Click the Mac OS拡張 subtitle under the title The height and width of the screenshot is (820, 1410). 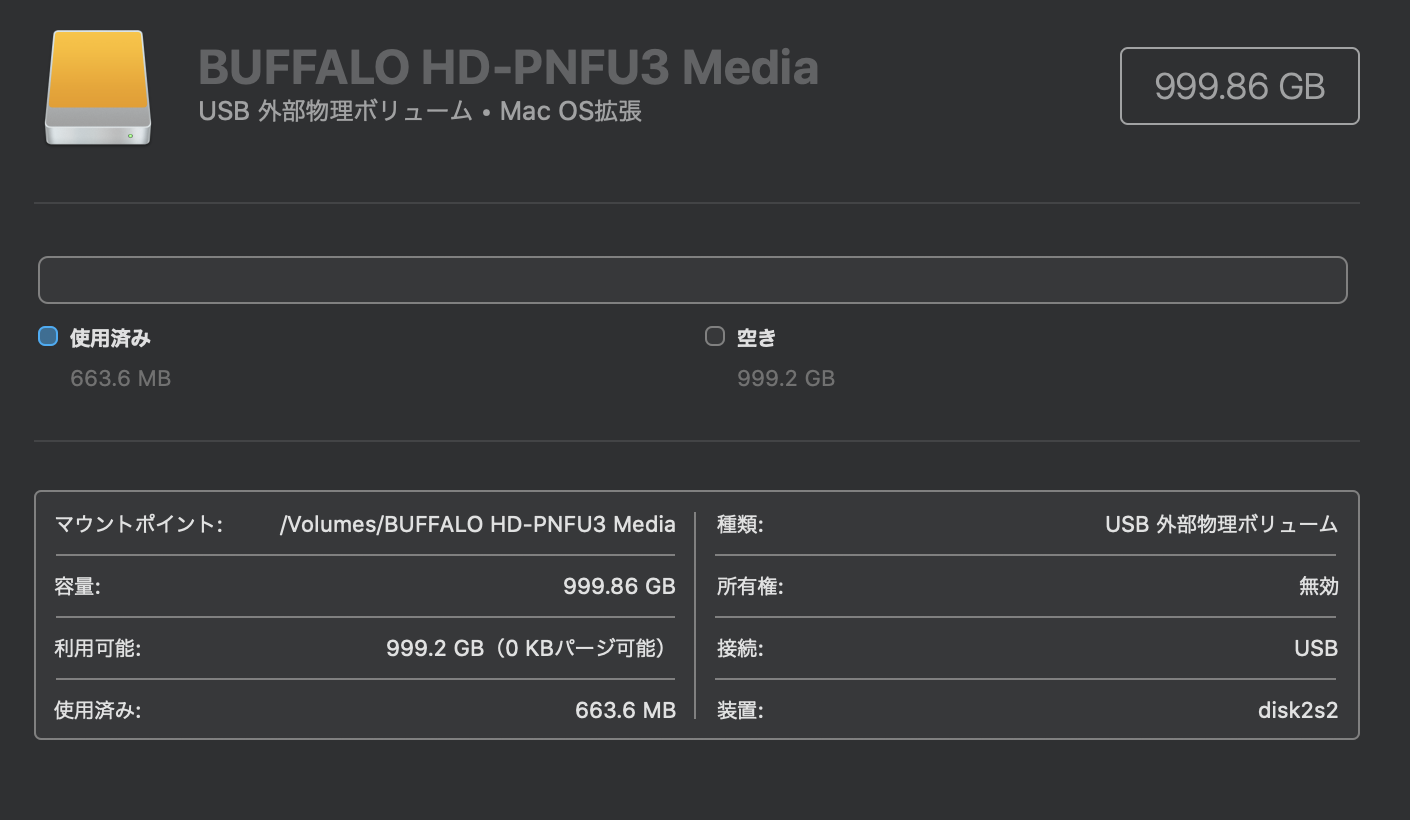click(x=571, y=111)
